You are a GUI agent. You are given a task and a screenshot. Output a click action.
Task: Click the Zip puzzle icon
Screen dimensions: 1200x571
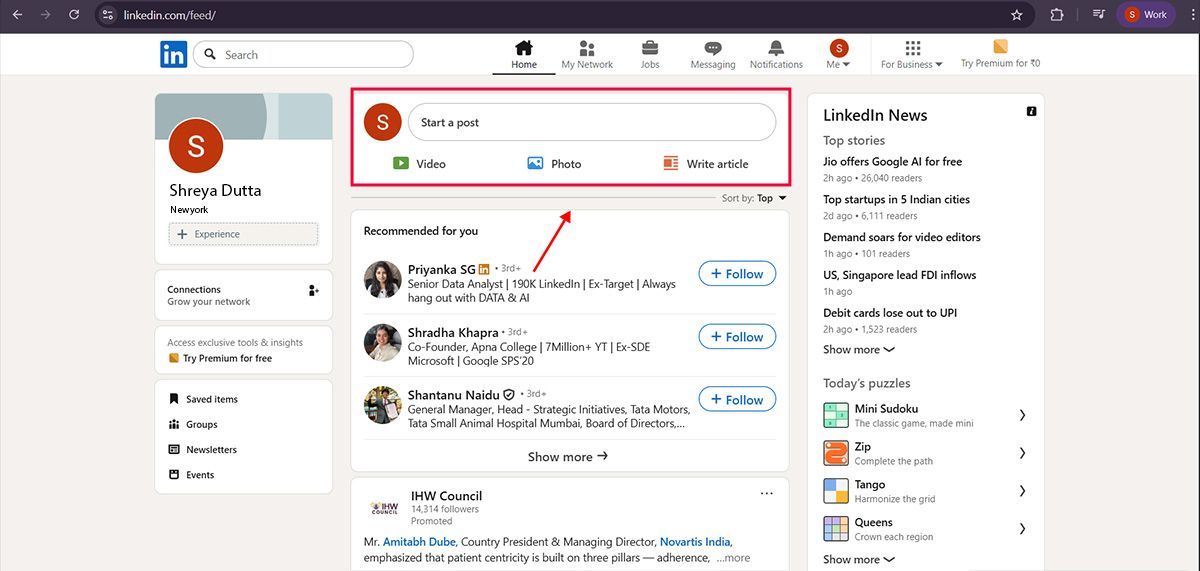[x=836, y=453]
